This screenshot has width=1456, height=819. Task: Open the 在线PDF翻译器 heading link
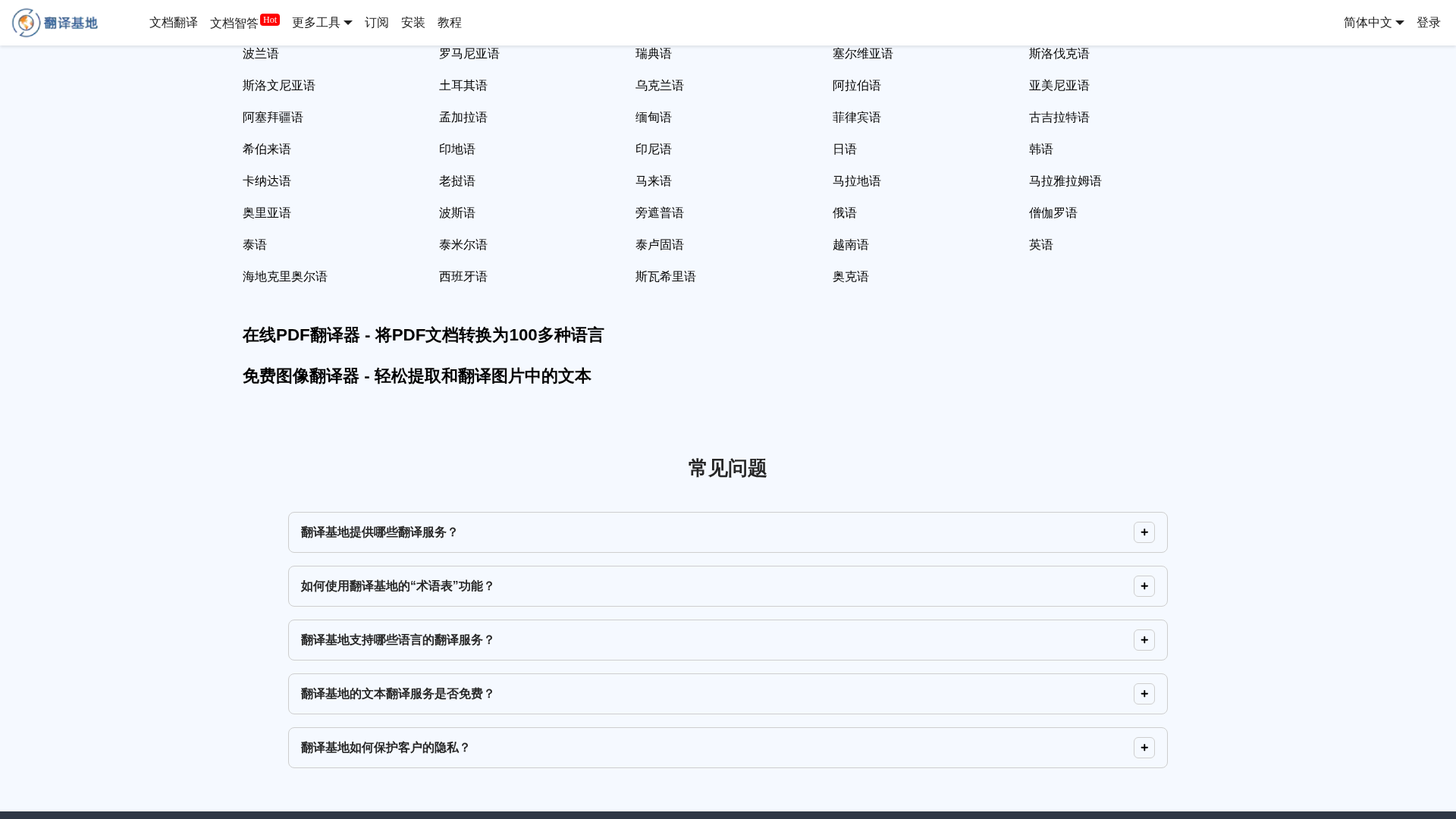pos(422,335)
